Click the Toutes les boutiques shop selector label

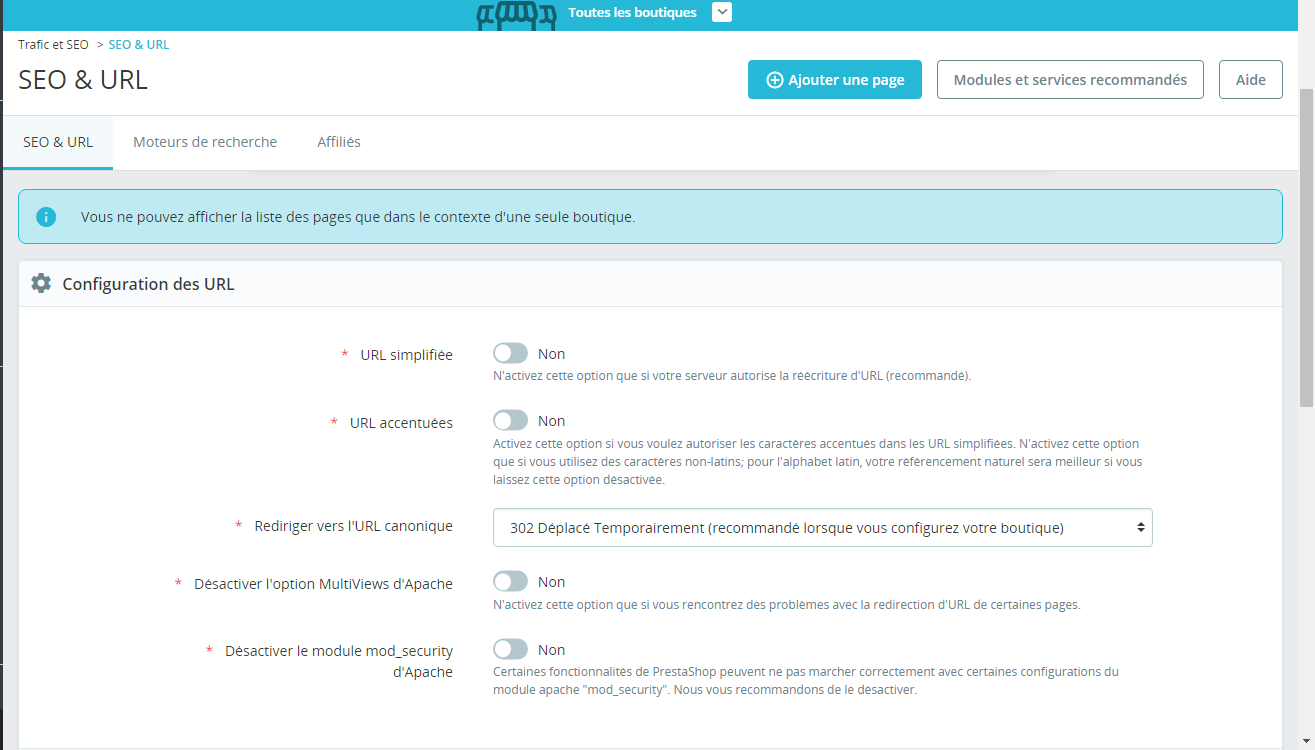tap(632, 13)
